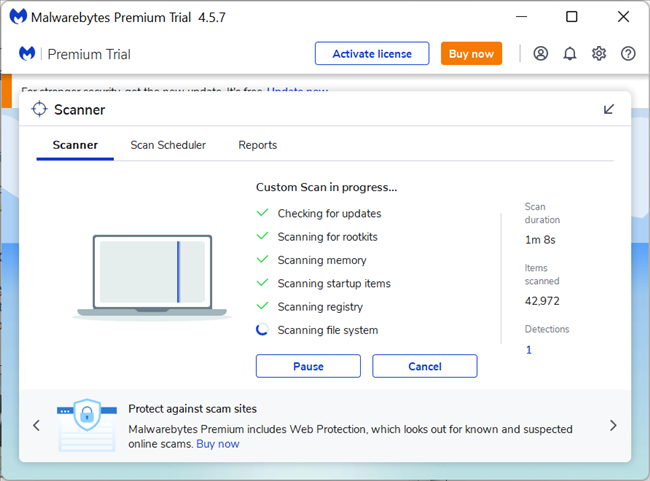The height and width of the screenshot is (481, 650).
Task: Select the Scanner tab
Action: click(75, 145)
